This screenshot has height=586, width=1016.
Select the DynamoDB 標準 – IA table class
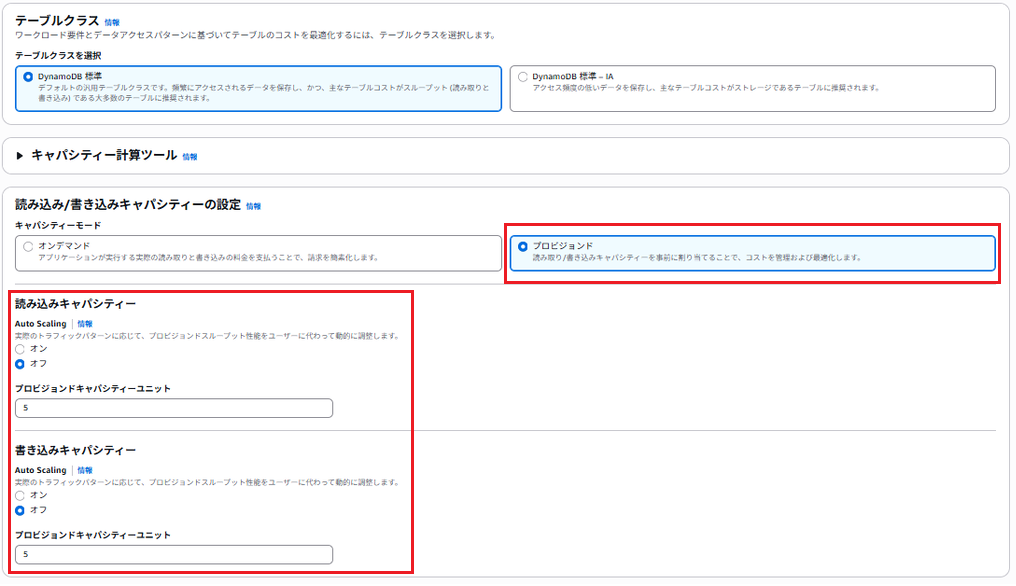(x=752, y=88)
